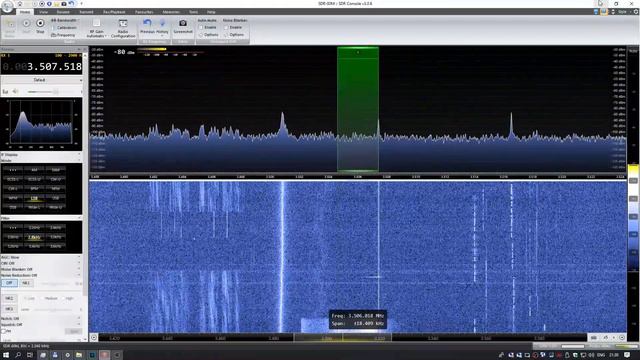Open the Rec/Playback ribbon tab

coord(114,12)
